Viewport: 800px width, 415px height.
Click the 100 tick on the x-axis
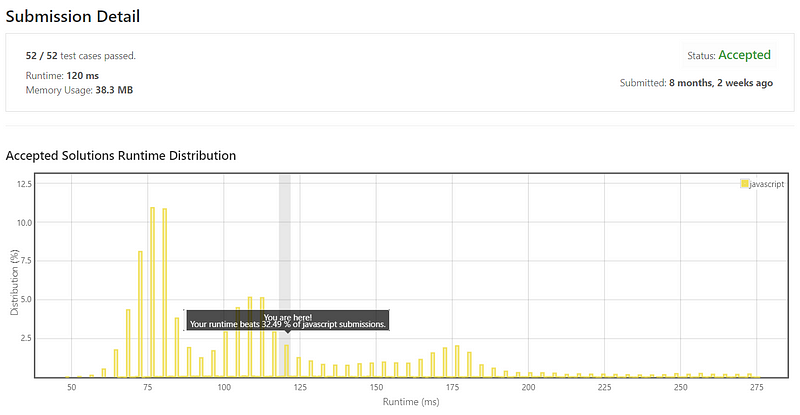pos(224,386)
